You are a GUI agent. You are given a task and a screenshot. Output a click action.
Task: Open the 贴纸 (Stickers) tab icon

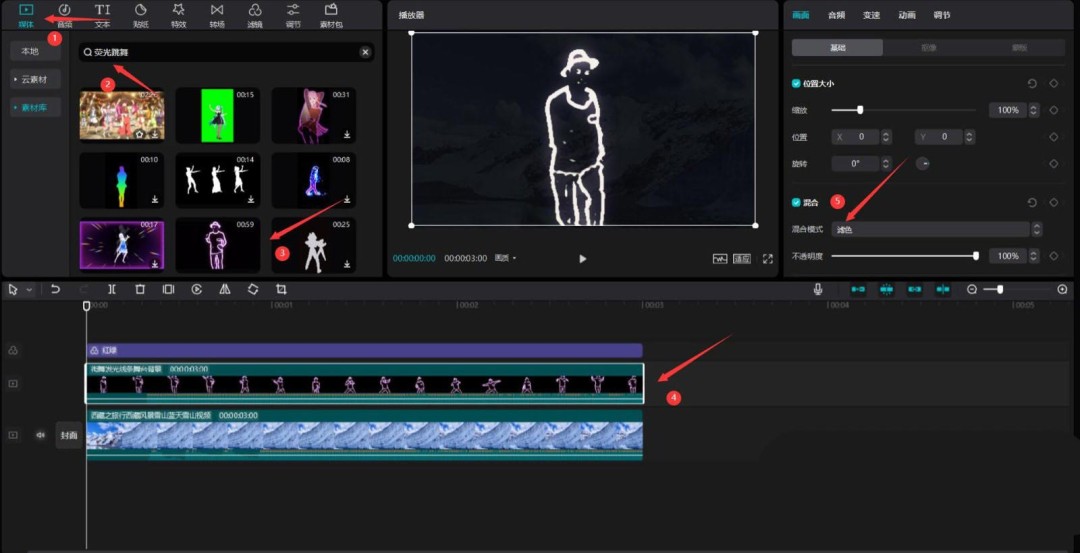point(141,10)
